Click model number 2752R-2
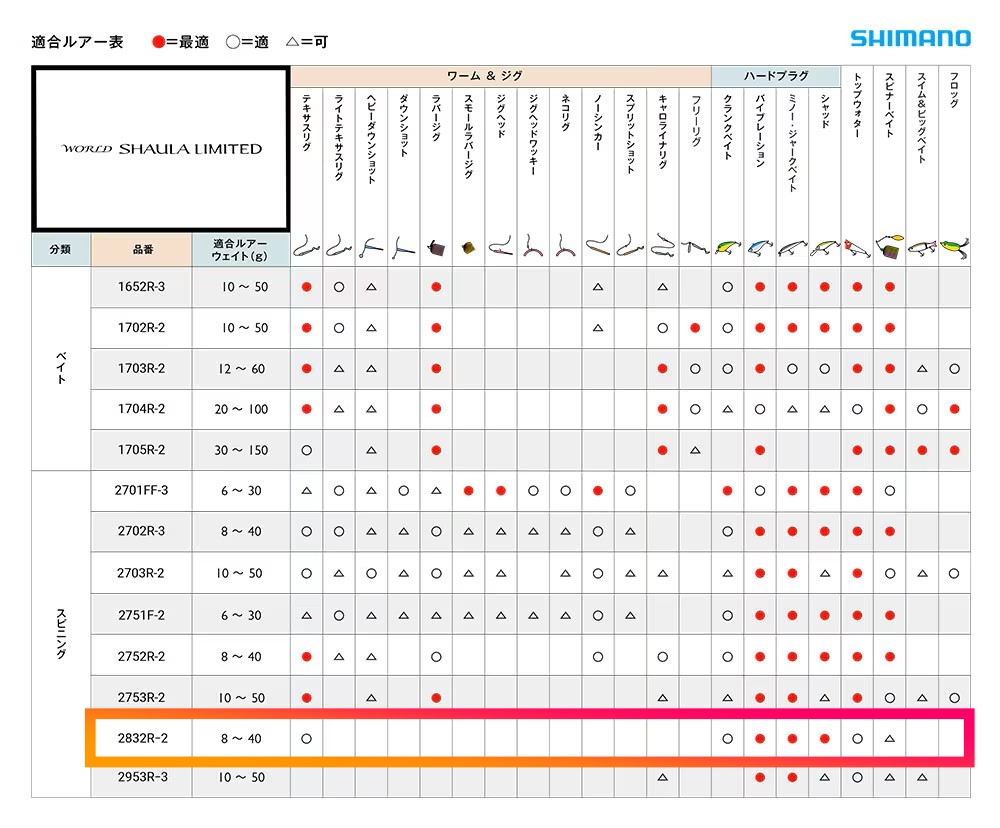The width and height of the screenshot is (1000, 828). click(141, 656)
